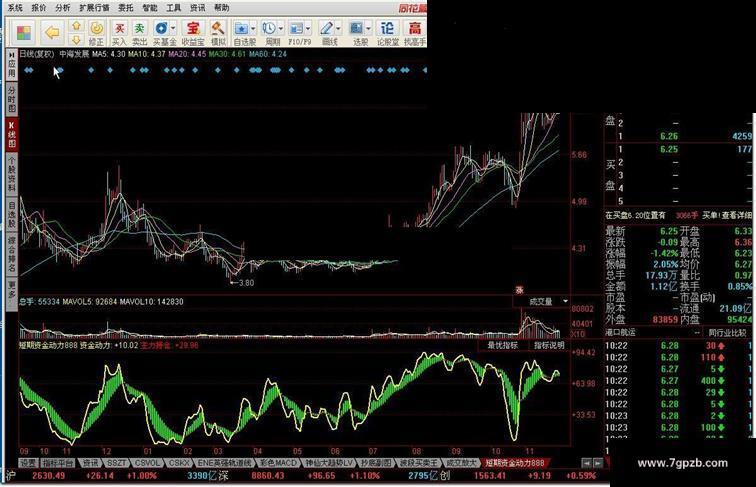Screen dimensions: 756x487
Task: Select the 综合排名 sidebar tab
Action: point(12,254)
